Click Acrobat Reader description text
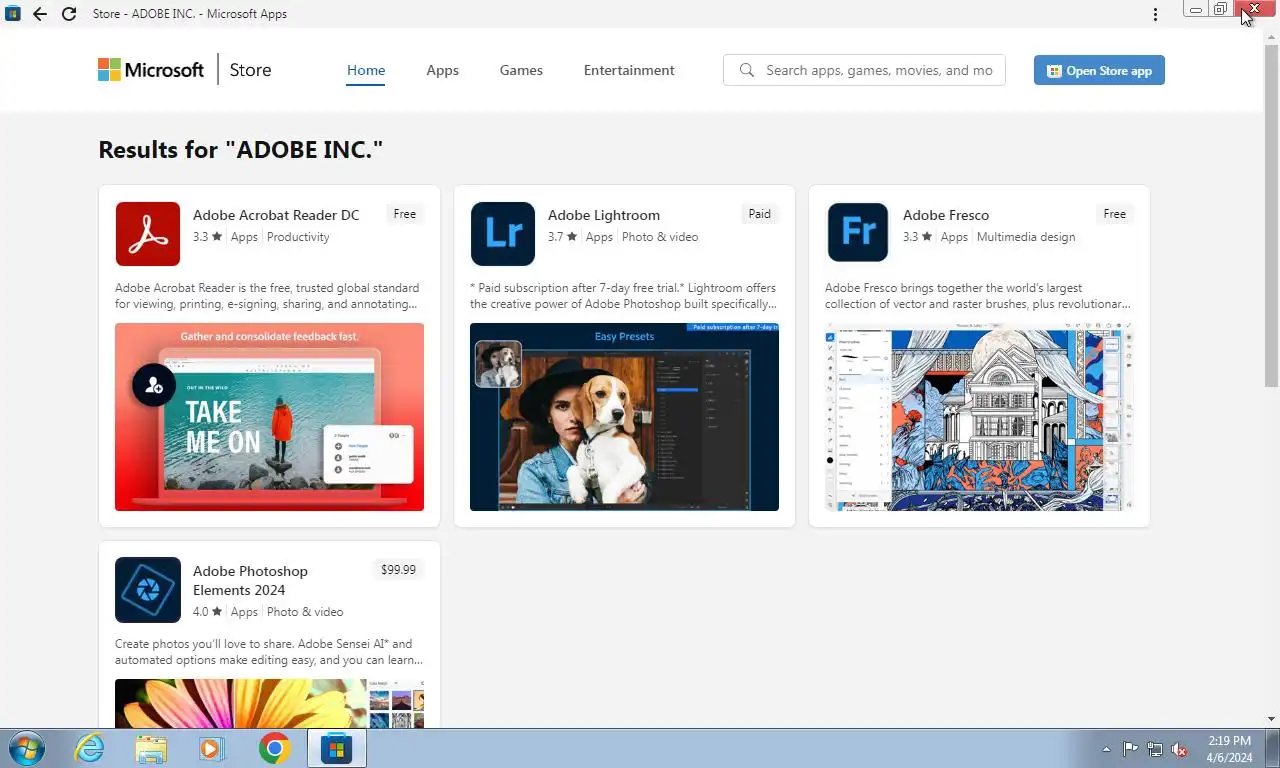The height and width of the screenshot is (768, 1280). tap(267, 296)
